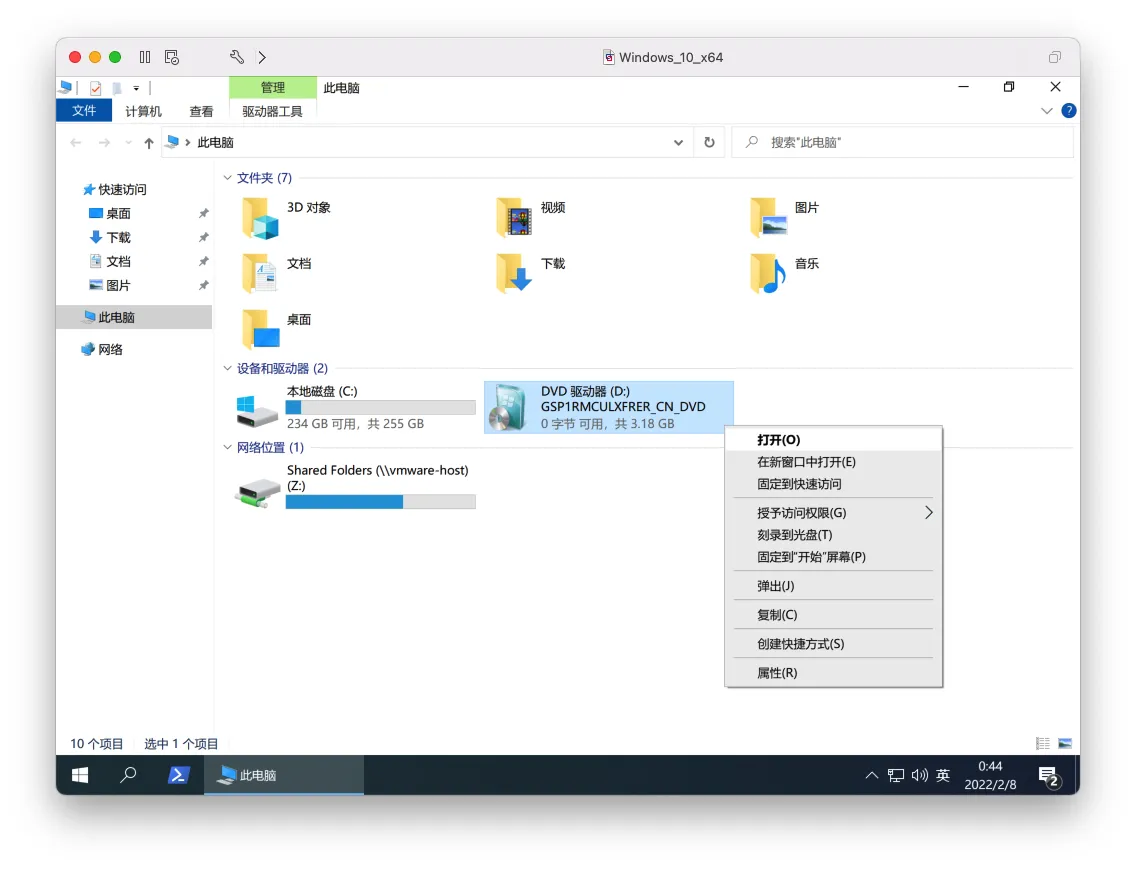Show hidden system tray icons
The width and height of the screenshot is (1136, 869).
pos(872,776)
